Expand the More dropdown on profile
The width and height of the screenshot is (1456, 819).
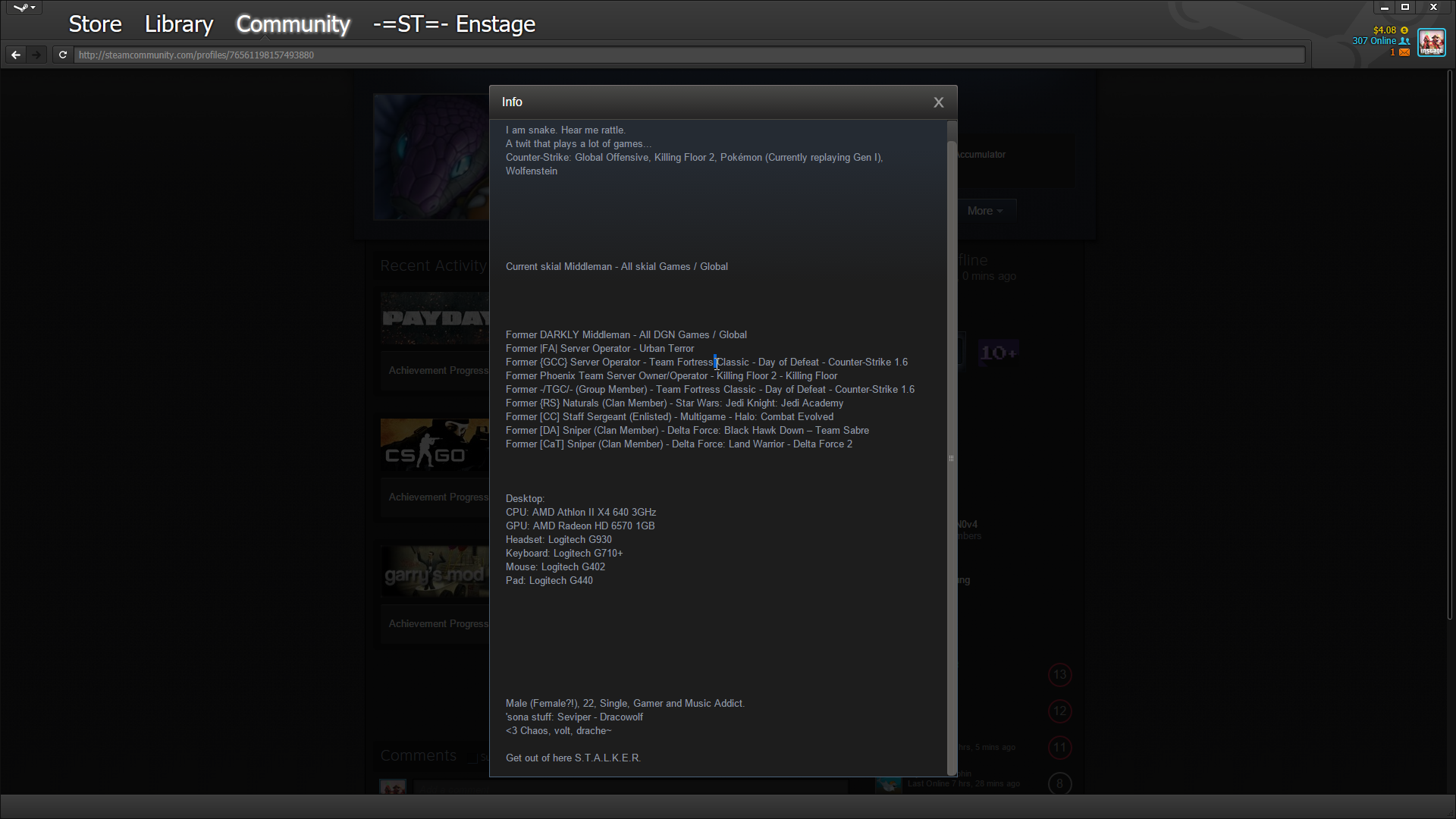pos(984,211)
